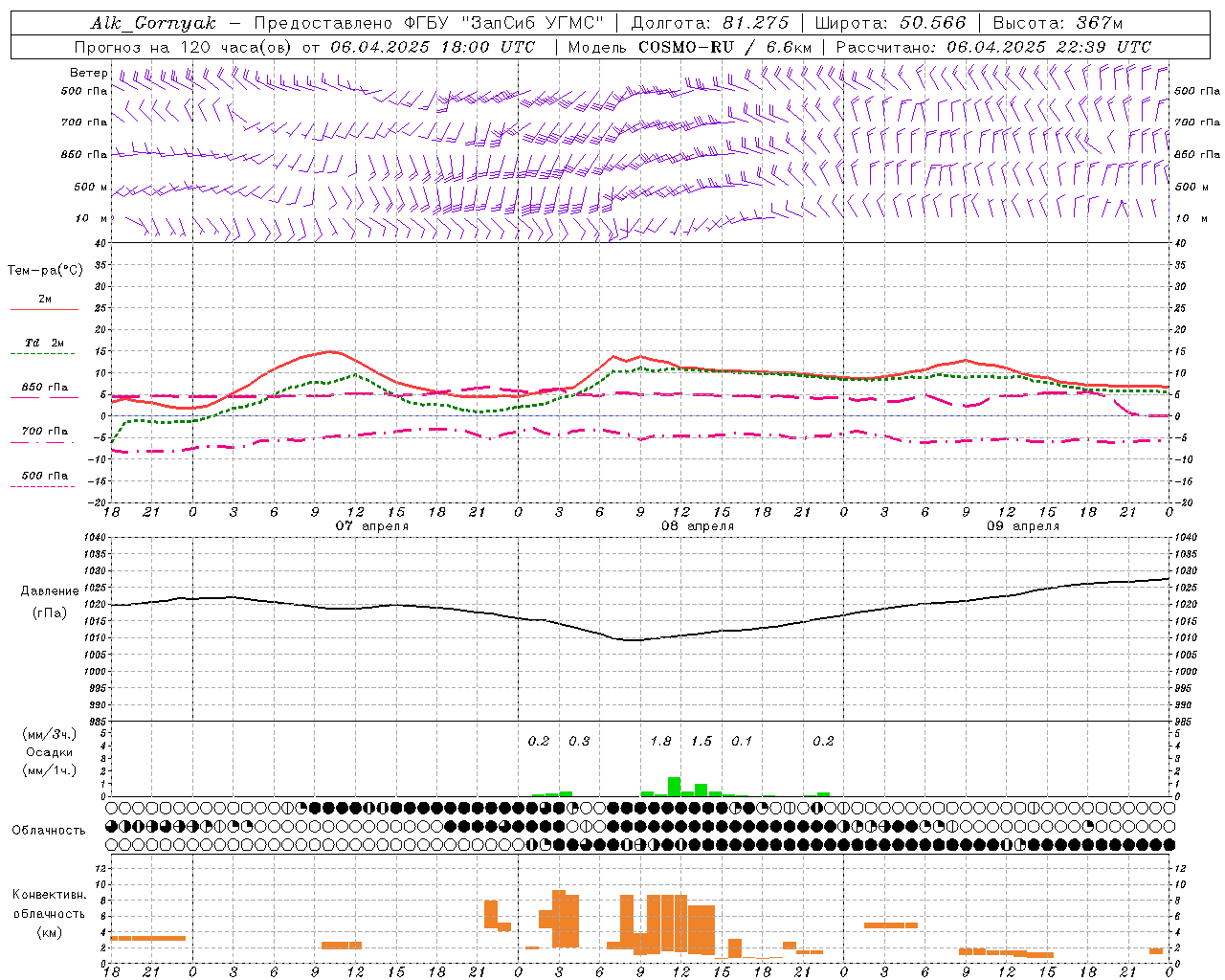The width and height of the screenshot is (1225, 980).
Task: Click the date label 07 апреля
Action: [371, 525]
